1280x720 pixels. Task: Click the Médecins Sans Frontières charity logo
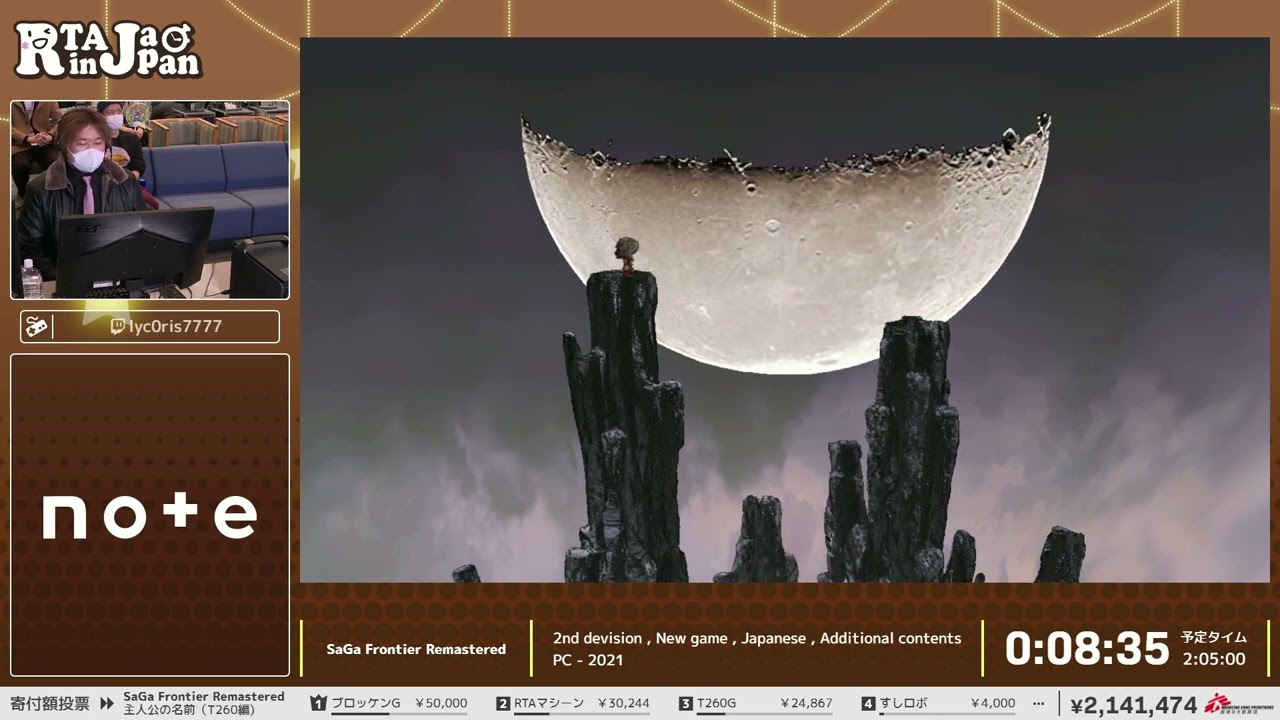(x=1231, y=704)
